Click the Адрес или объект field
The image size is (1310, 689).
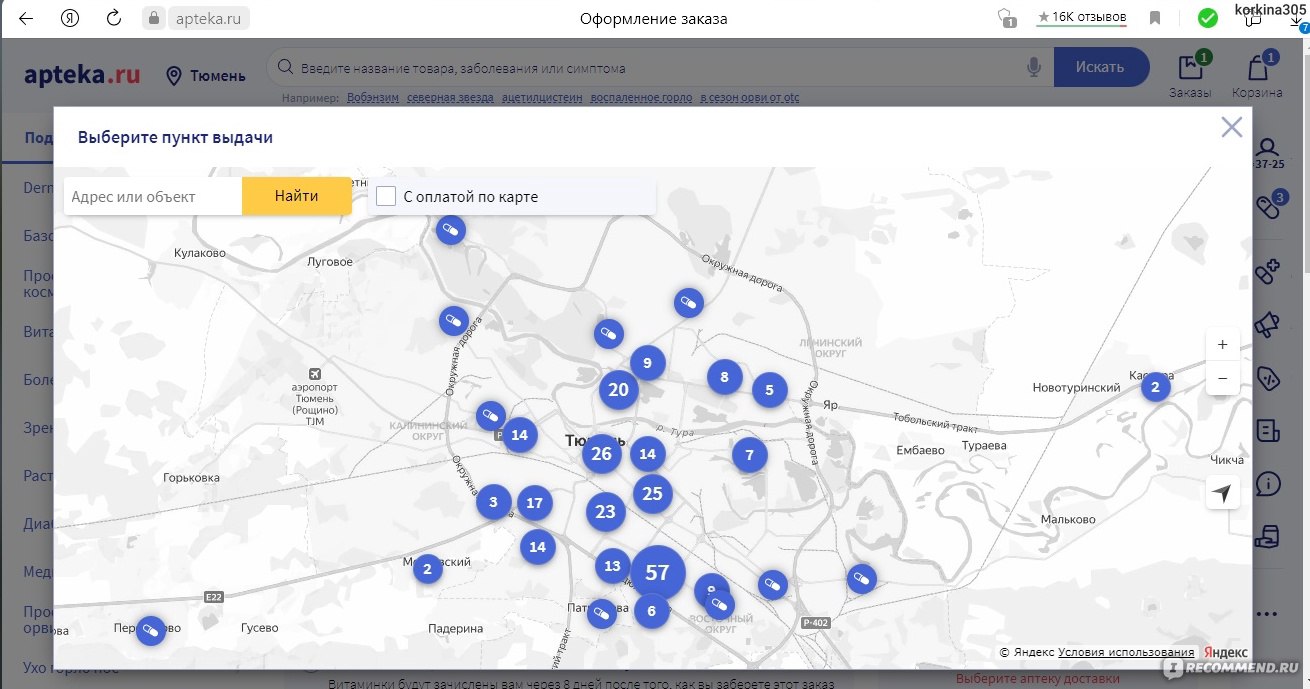[x=153, y=196]
